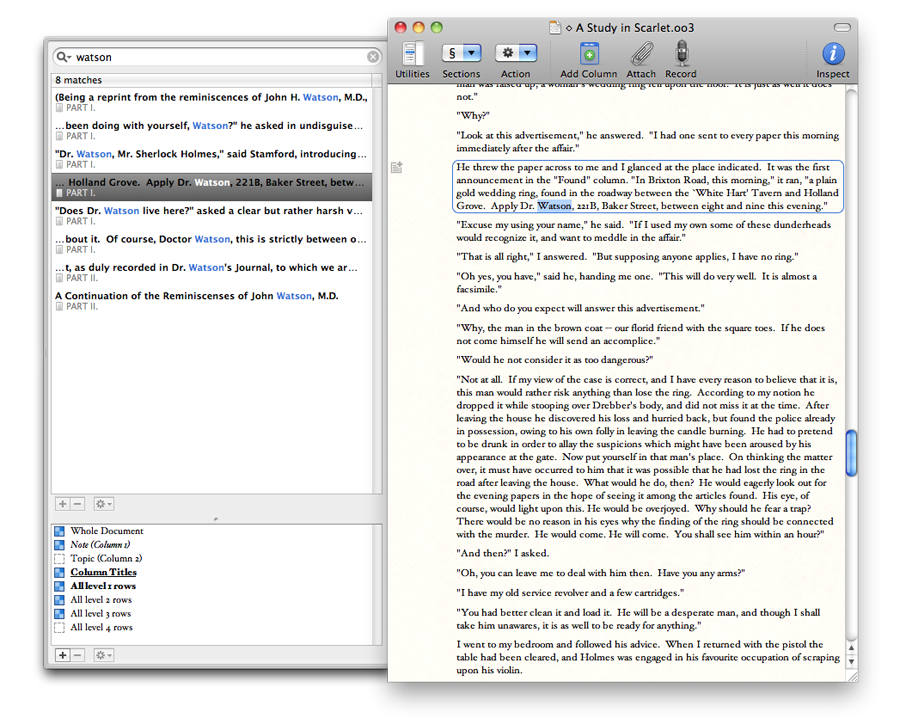Click the document scroll up arrow

pos(851,648)
